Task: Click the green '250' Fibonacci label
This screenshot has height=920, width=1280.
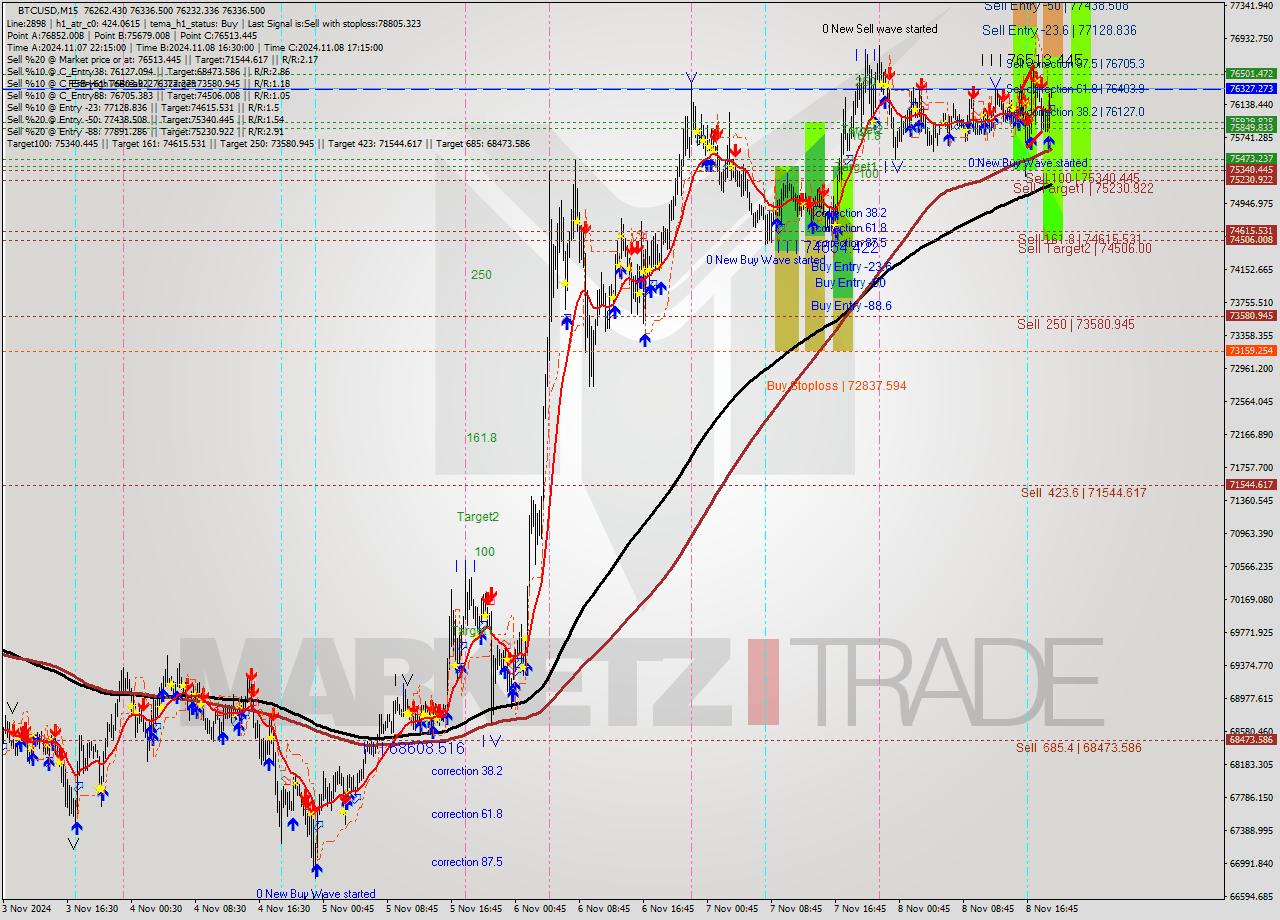Action: (481, 275)
